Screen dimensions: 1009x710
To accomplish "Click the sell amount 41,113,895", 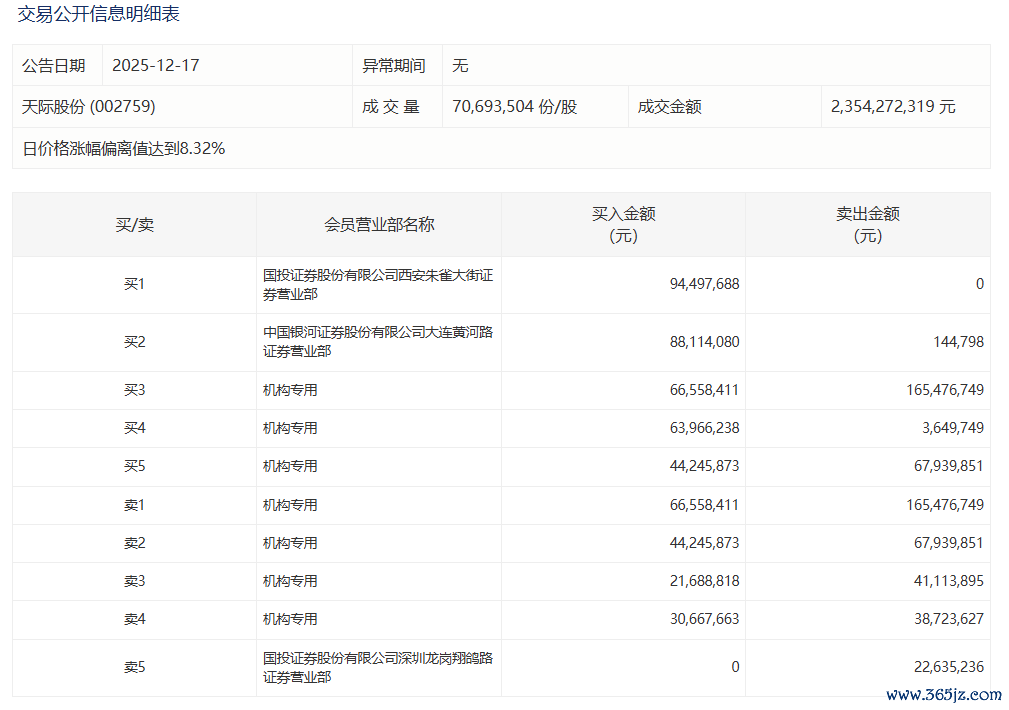I will click(x=944, y=581).
